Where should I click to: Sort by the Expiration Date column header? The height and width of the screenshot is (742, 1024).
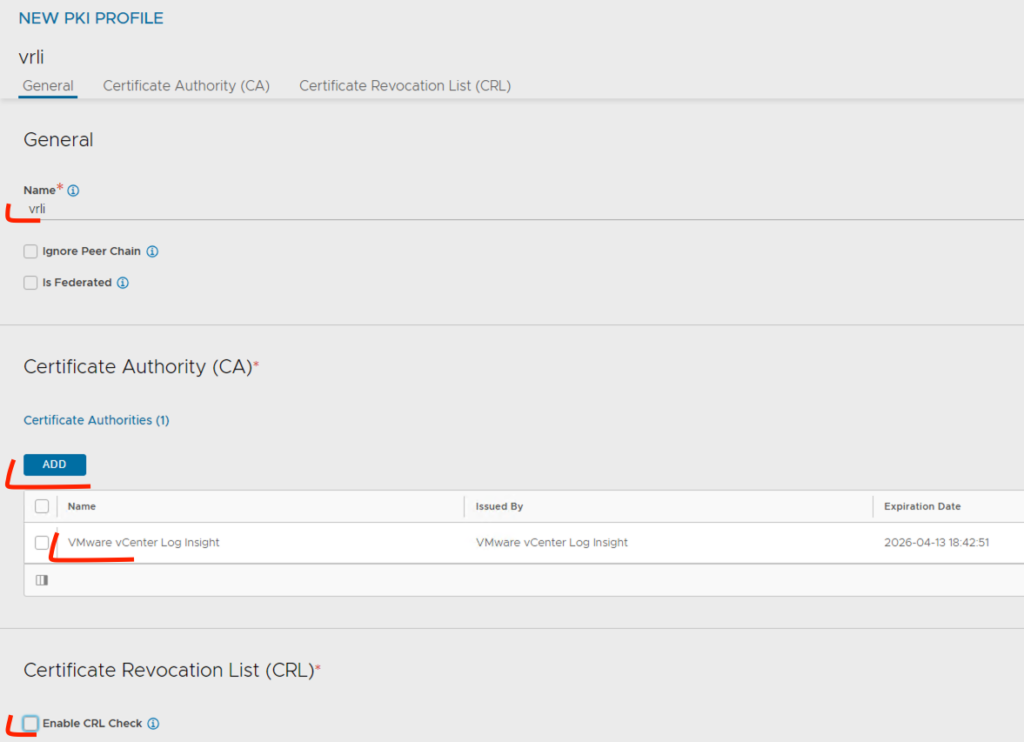point(922,507)
